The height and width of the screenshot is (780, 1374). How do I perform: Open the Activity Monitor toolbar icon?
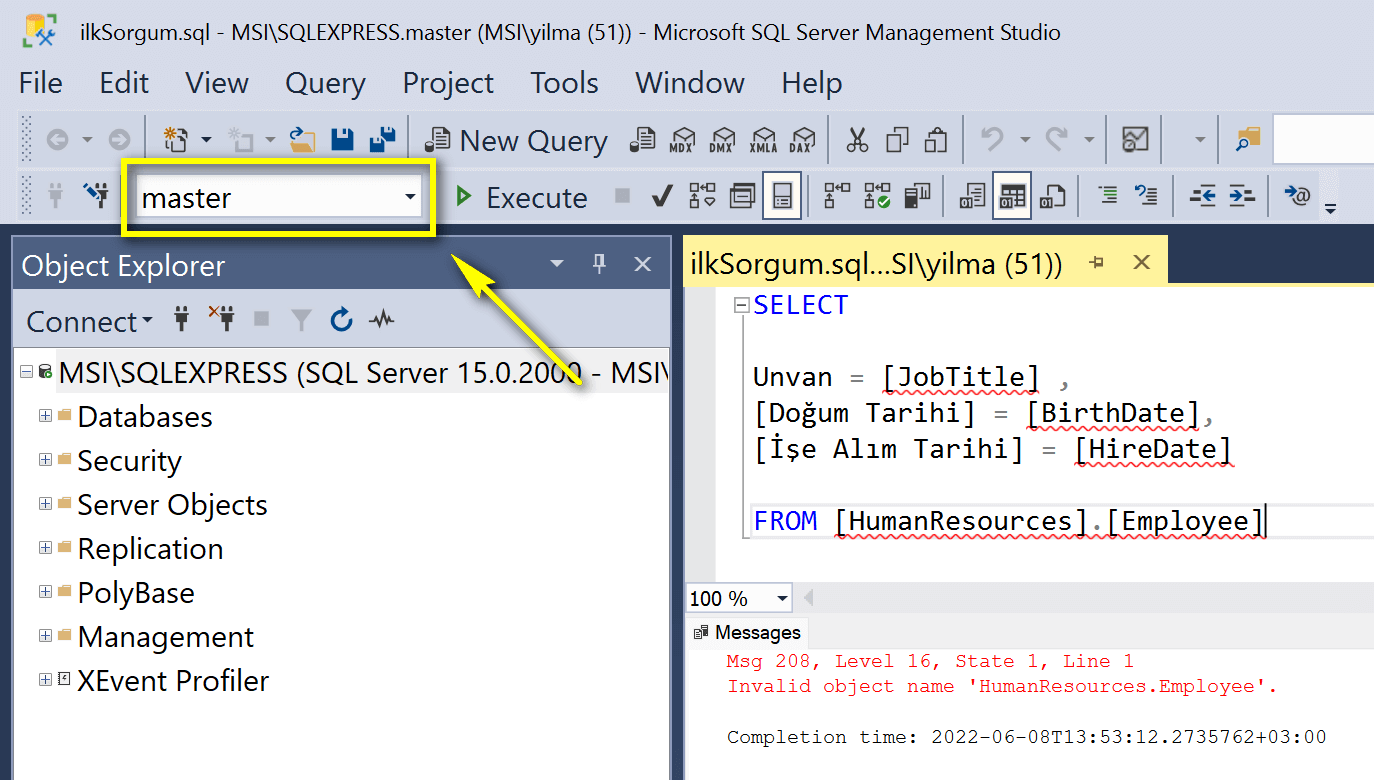[x=1135, y=140]
